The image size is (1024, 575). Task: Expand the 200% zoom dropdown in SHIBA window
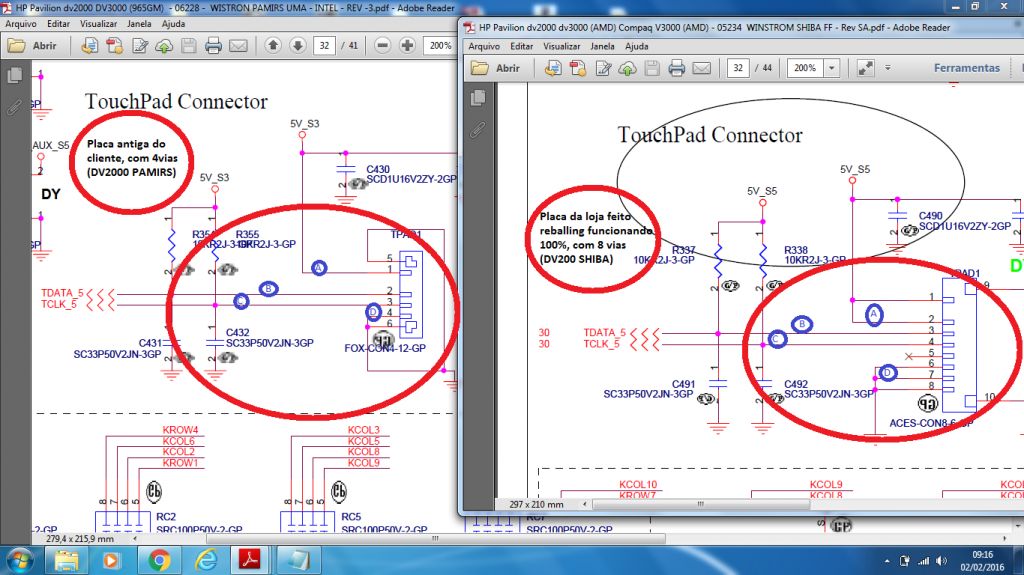[x=831, y=68]
